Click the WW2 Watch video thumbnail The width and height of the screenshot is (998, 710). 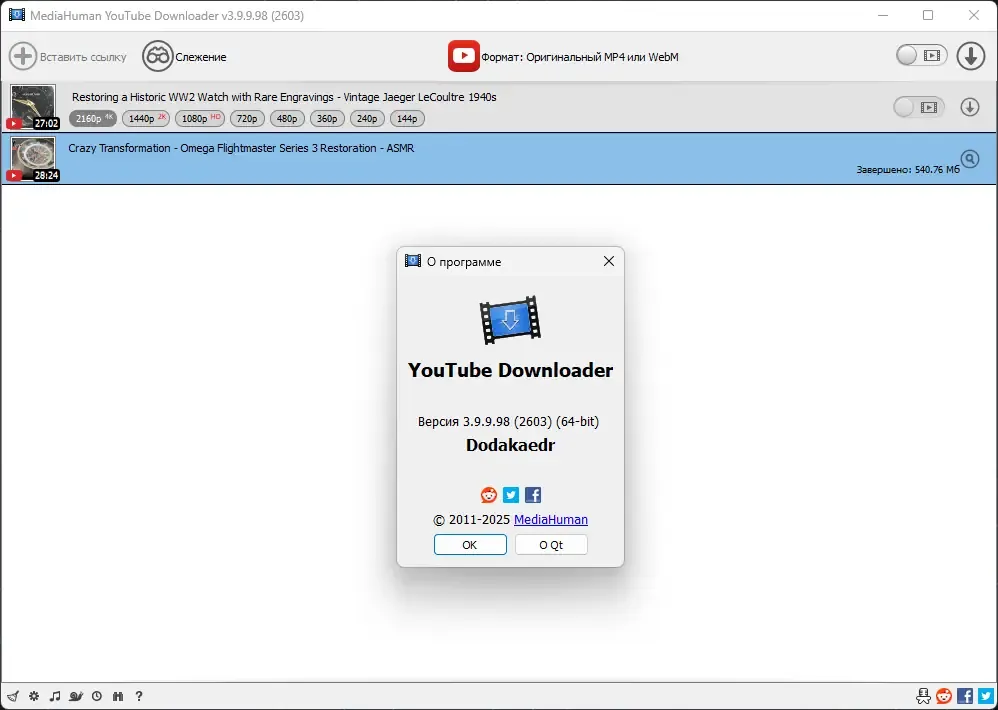33,107
